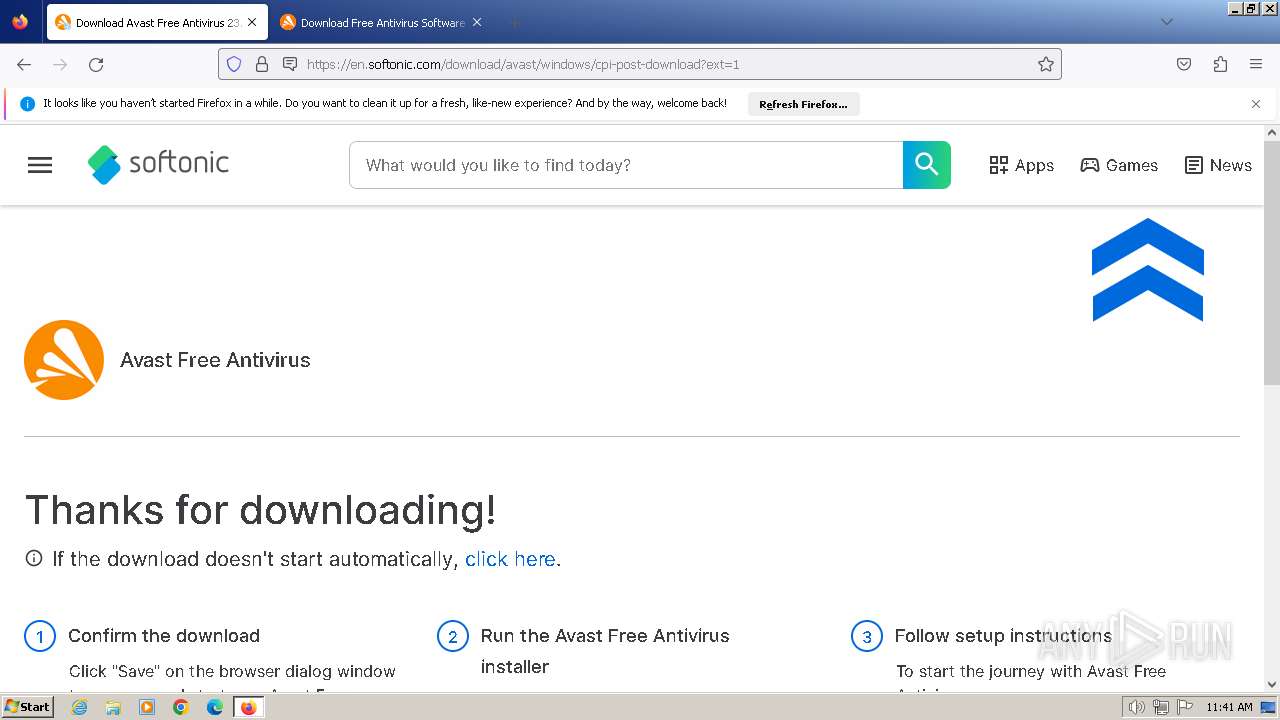Open media player from the taskbar

(x=147, y=707)
